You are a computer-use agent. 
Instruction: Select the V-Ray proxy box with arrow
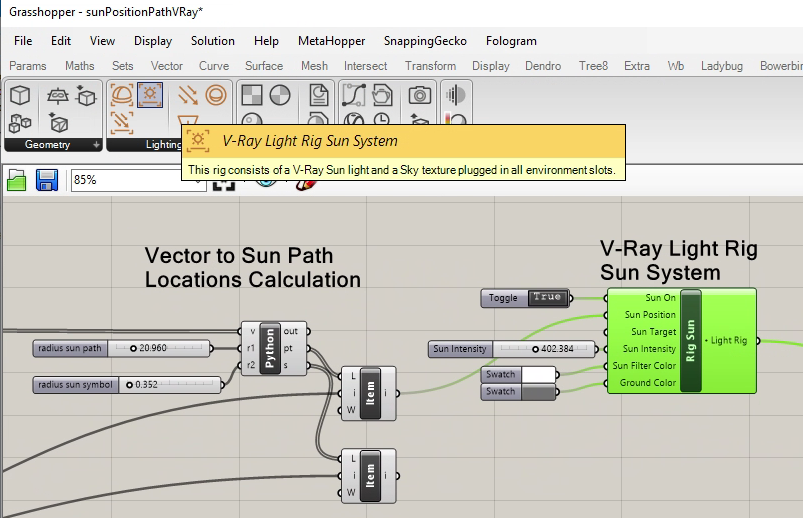[x=86, y=95]
